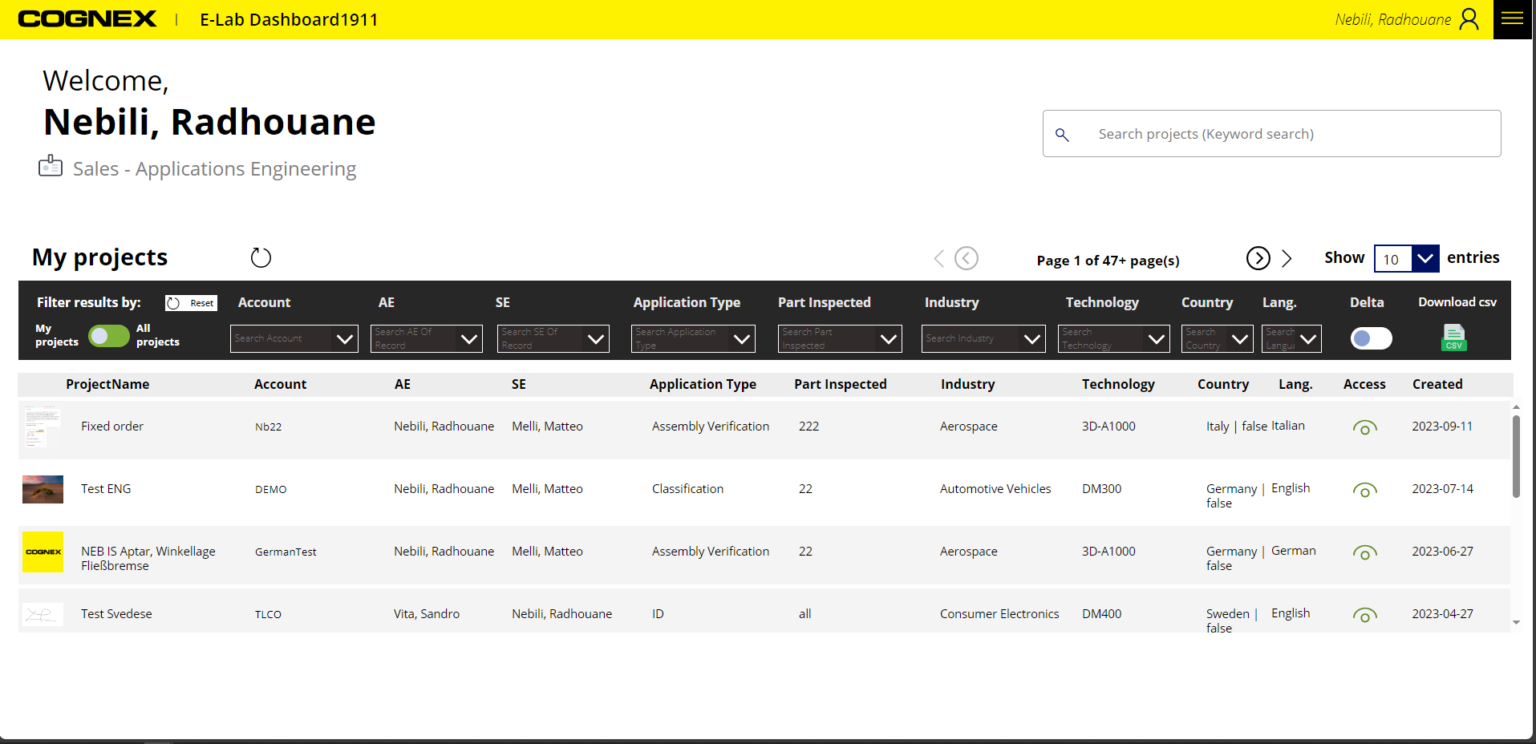Image resolution: width=1536 pixels, height=744 pixels.
Task: Click the table's vertical scrollbar handle
Action: [1516, 456]
